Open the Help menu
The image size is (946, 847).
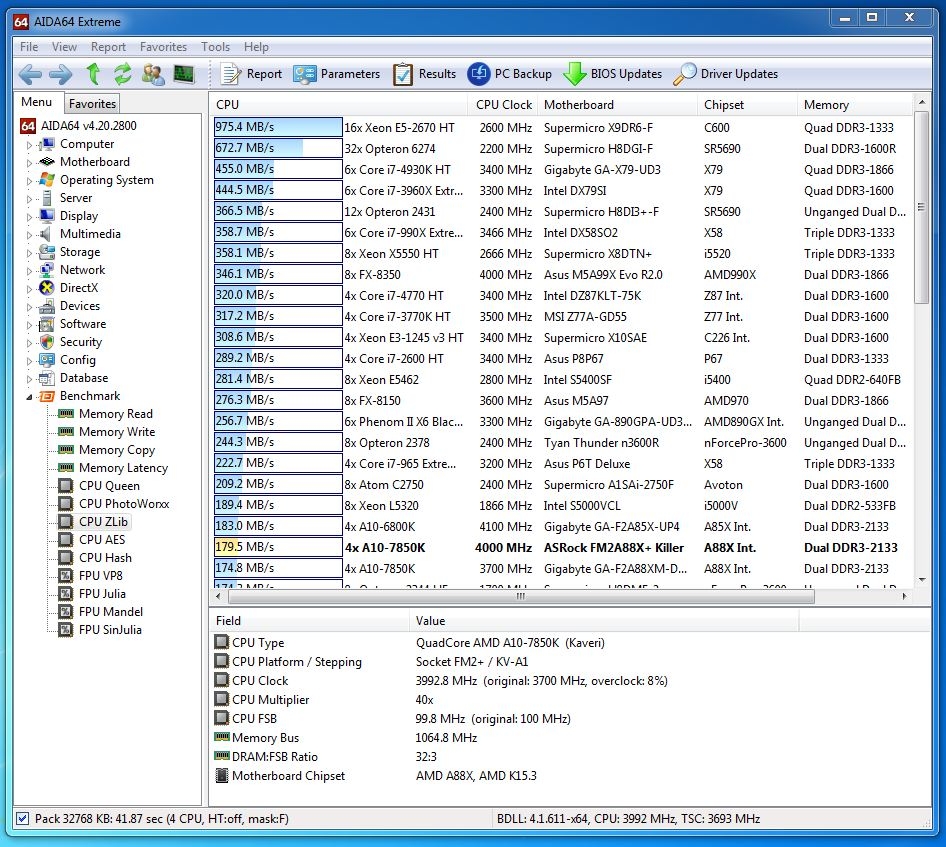256,46
